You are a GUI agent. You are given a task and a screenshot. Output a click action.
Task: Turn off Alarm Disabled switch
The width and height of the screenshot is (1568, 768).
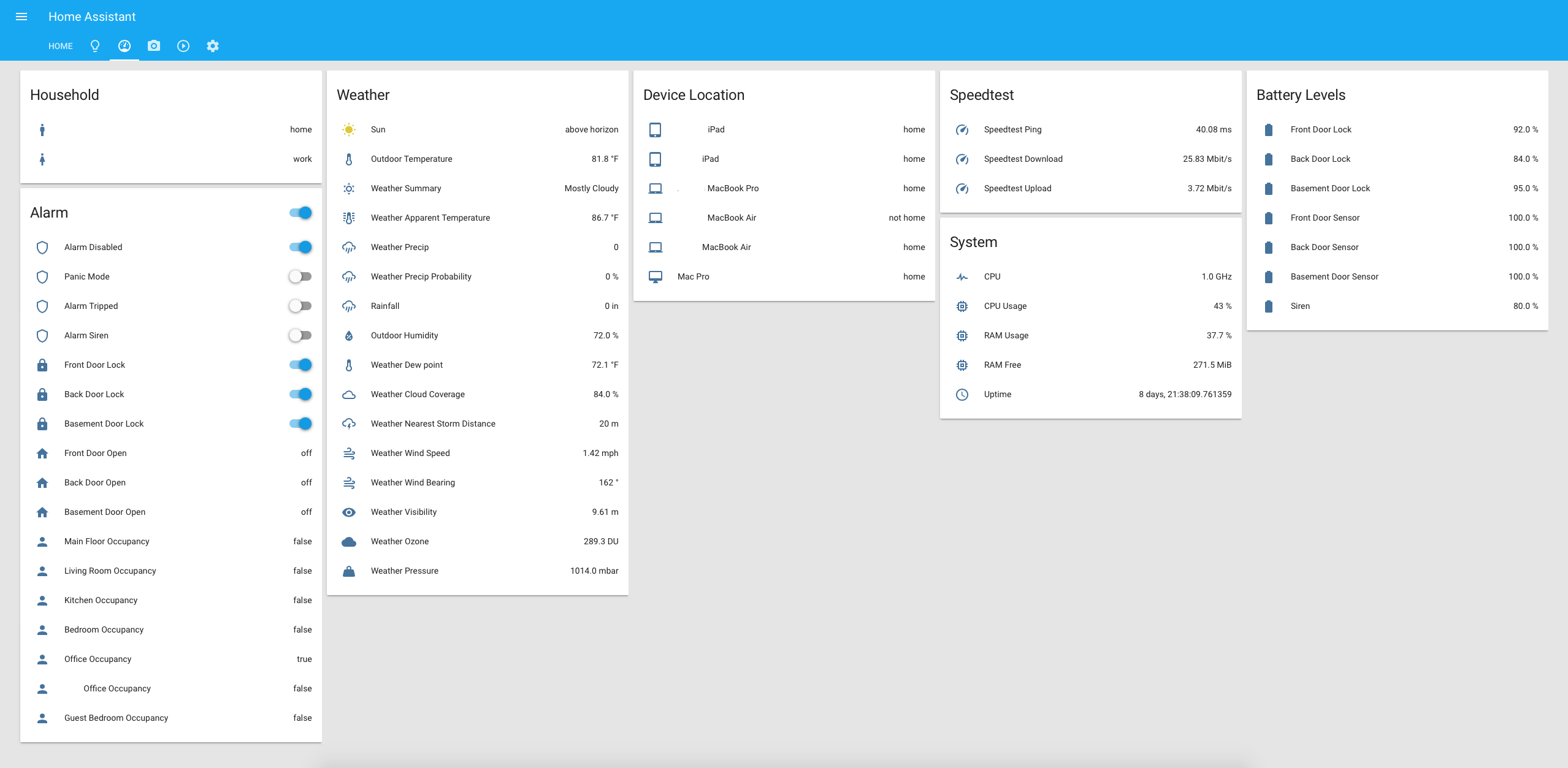pyautogui.click(x=300, y=247)
